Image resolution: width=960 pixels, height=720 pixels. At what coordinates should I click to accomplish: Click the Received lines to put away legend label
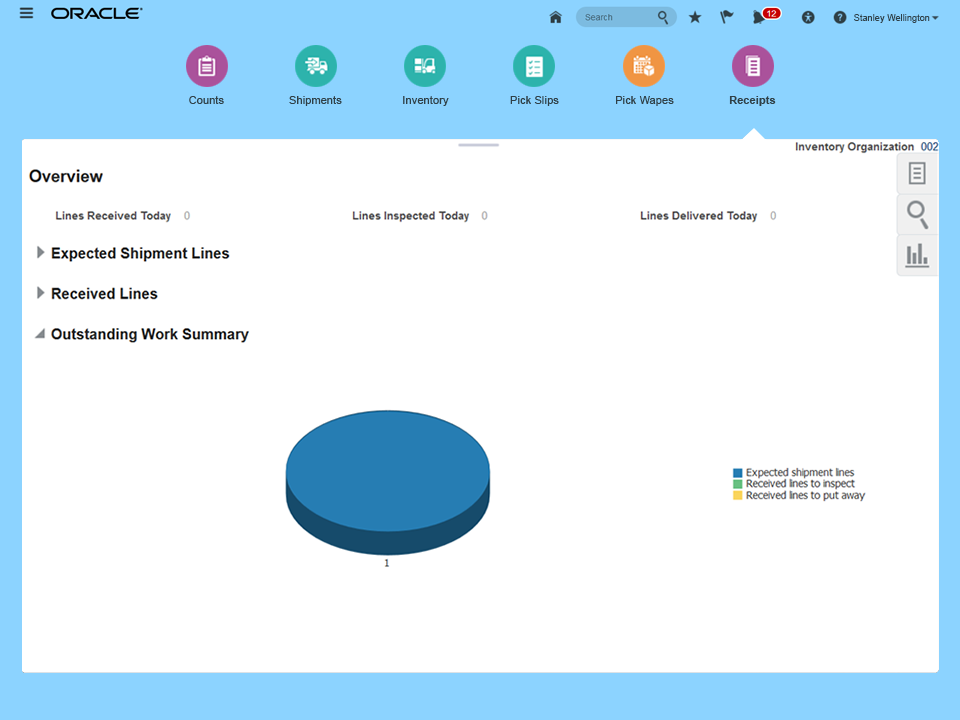click(x=805, y=495)
